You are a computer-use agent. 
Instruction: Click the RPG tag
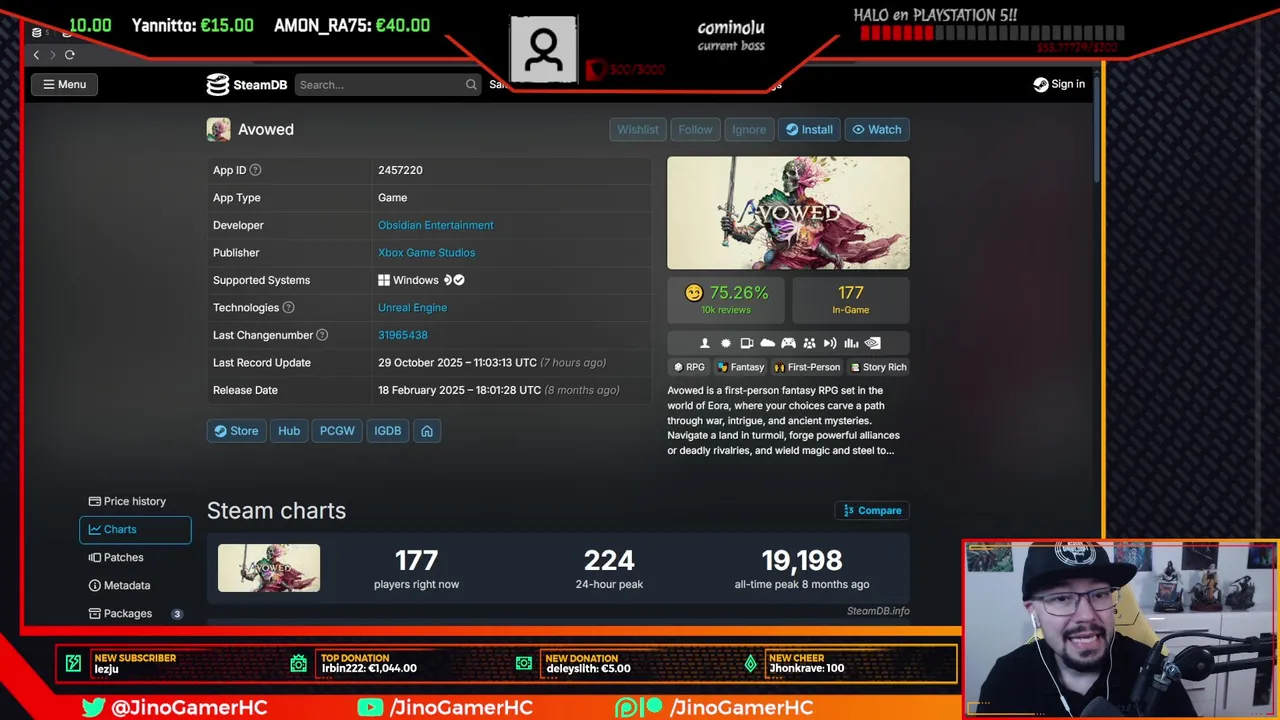point(689,367)
